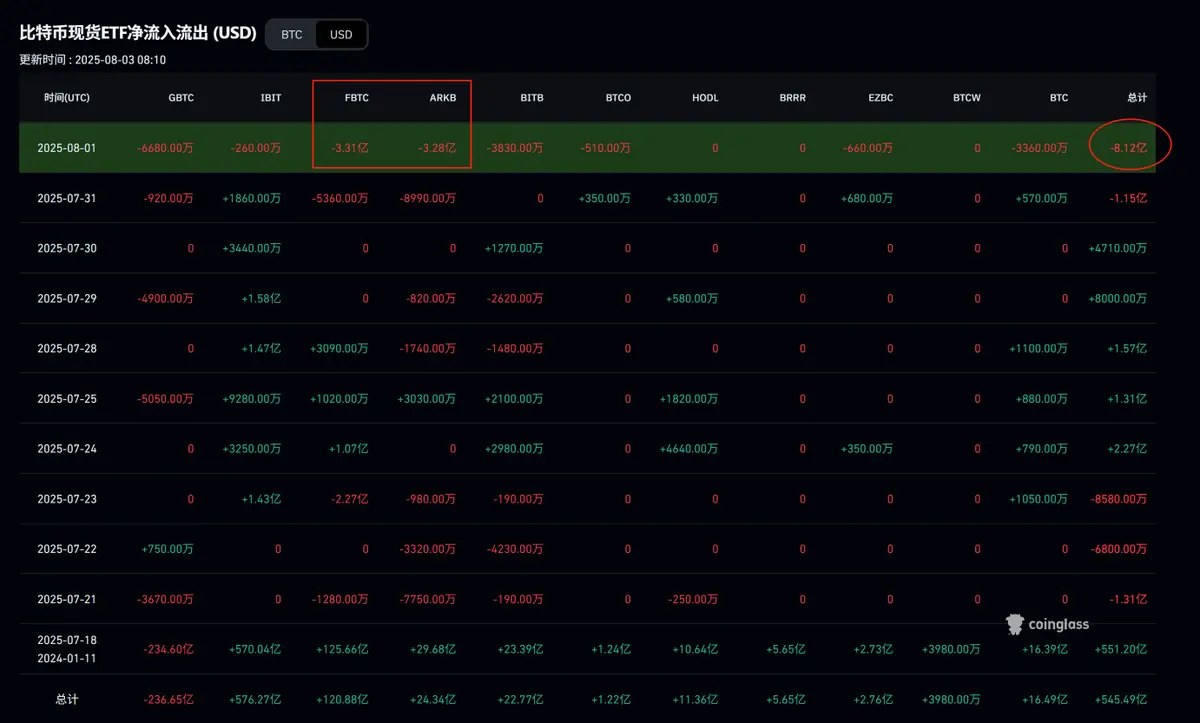Click the -236.65亿 GBTC grand total

point(169,699)
